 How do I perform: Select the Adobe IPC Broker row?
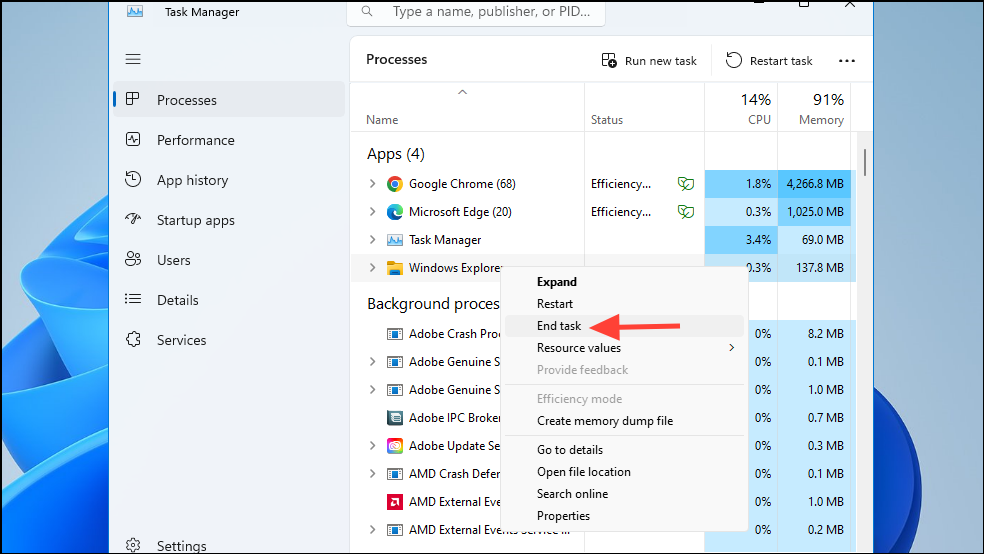tap(425, 418)
